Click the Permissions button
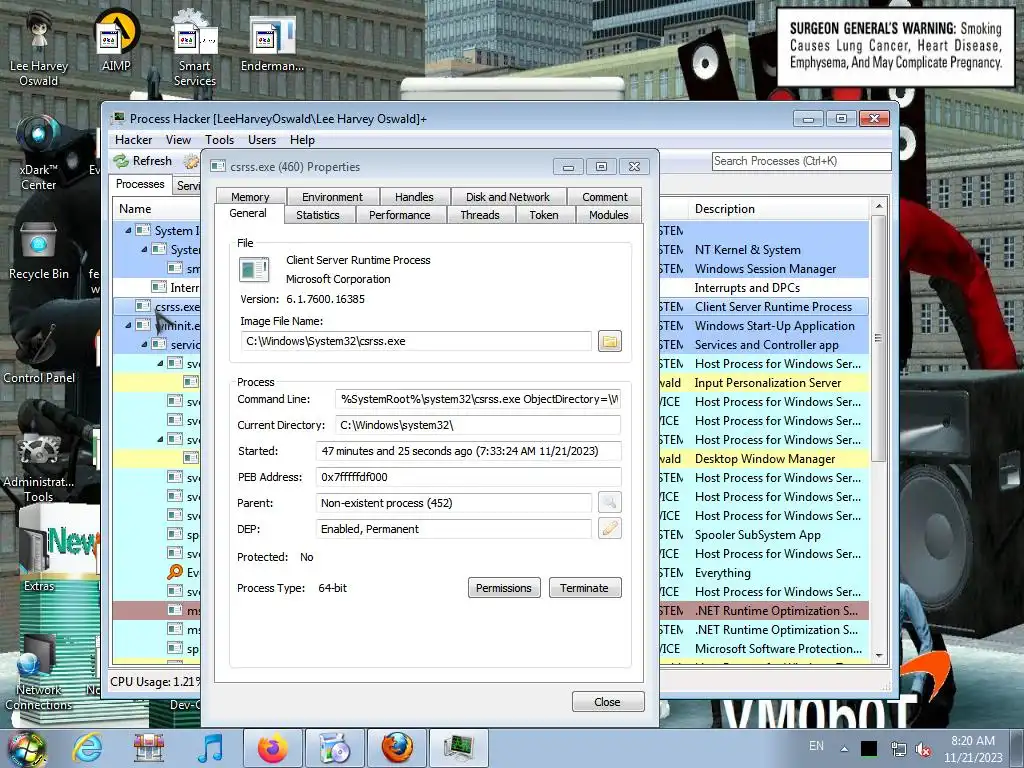Screen dimensions: 1024x768 tap(504, 588)
